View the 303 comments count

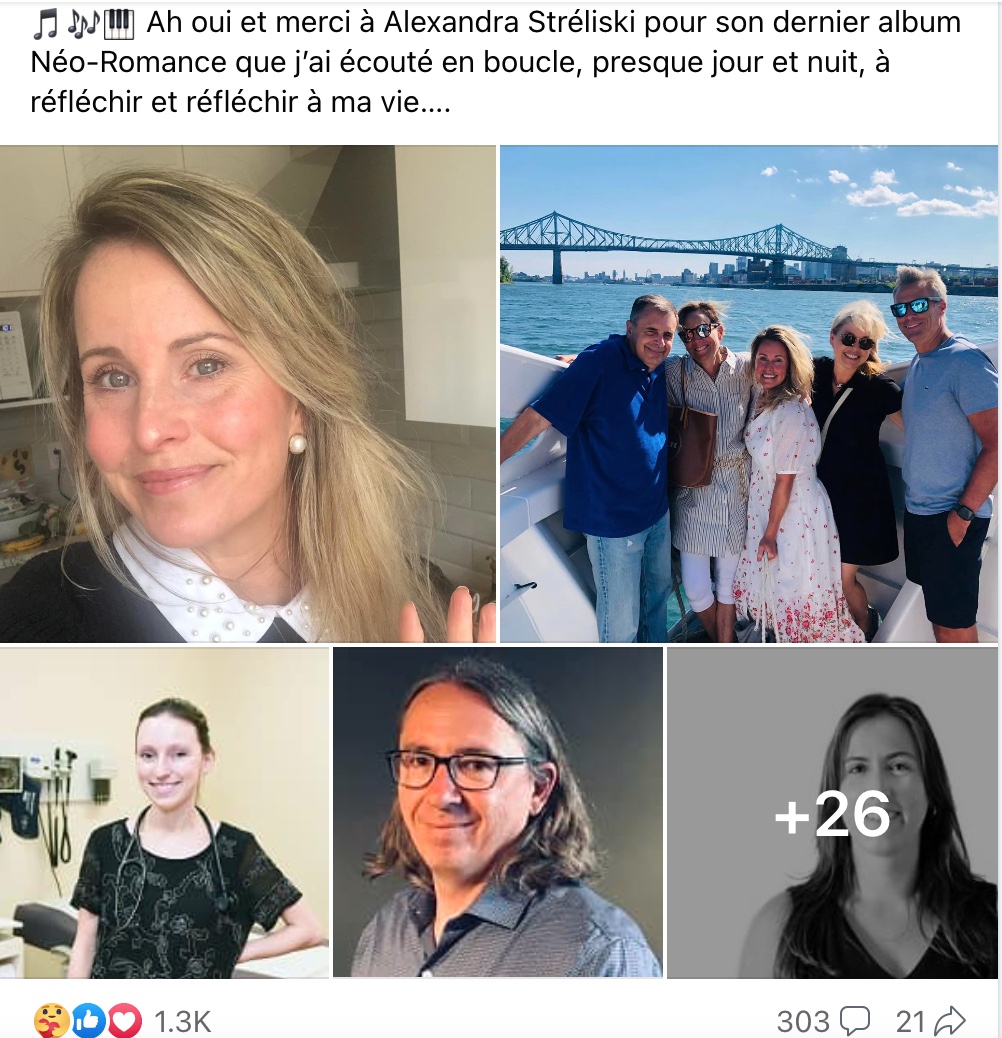coord(803,1021)
